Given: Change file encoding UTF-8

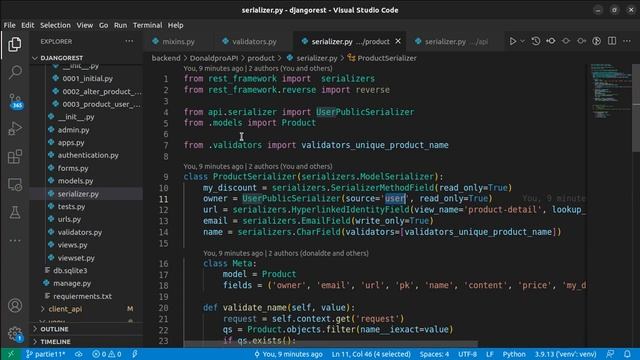Looking at the screenshot, I should click(x=467, y=354).
